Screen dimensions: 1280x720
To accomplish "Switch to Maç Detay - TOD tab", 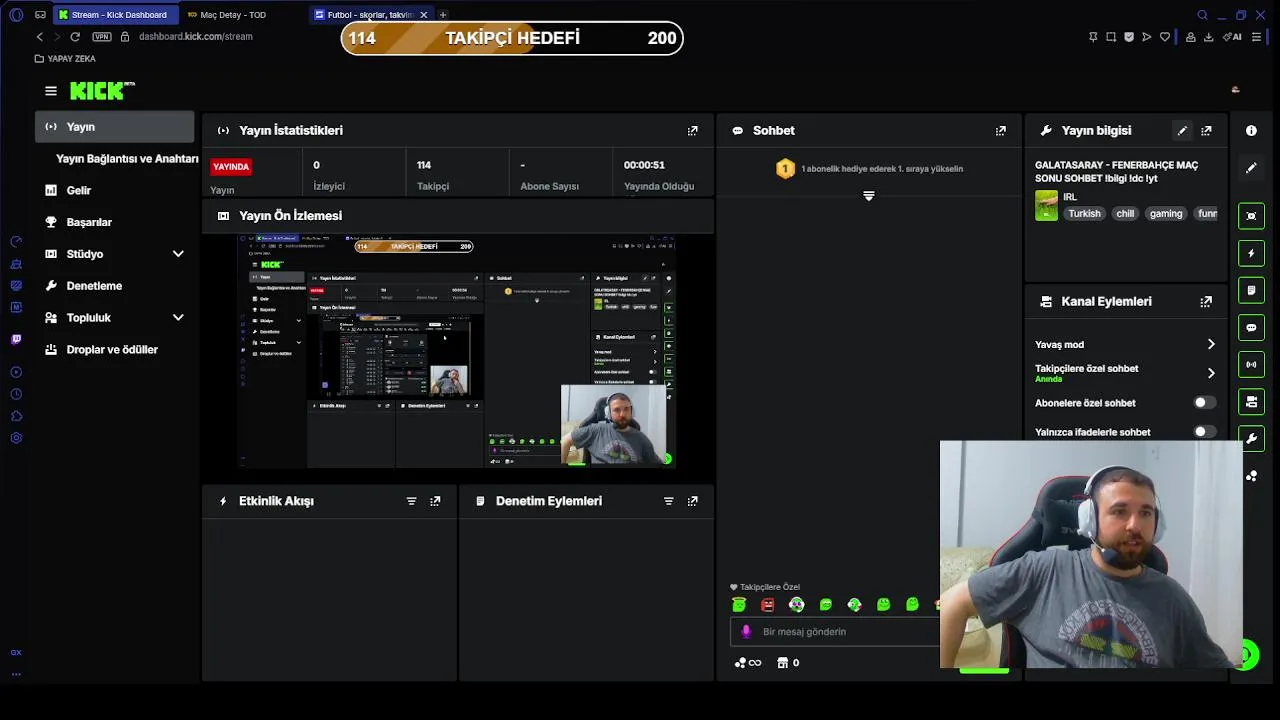I will click(232, 15).
